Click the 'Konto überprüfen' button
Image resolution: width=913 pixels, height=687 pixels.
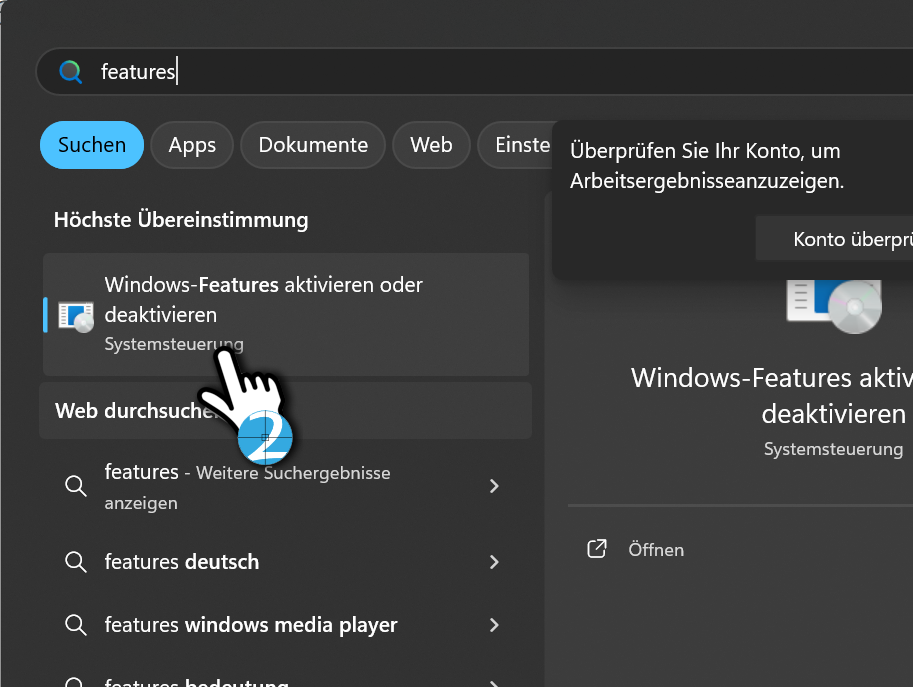[x=834, y=239]
